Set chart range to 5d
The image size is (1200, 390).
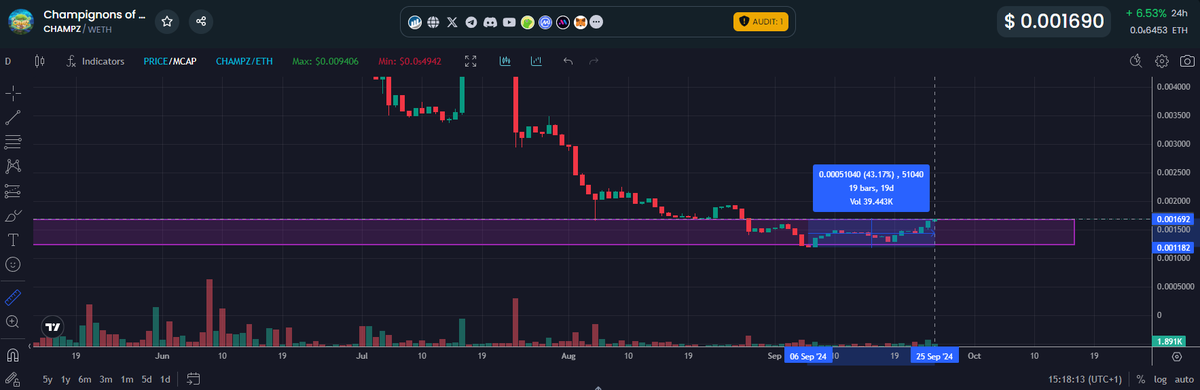click(146, 379)
